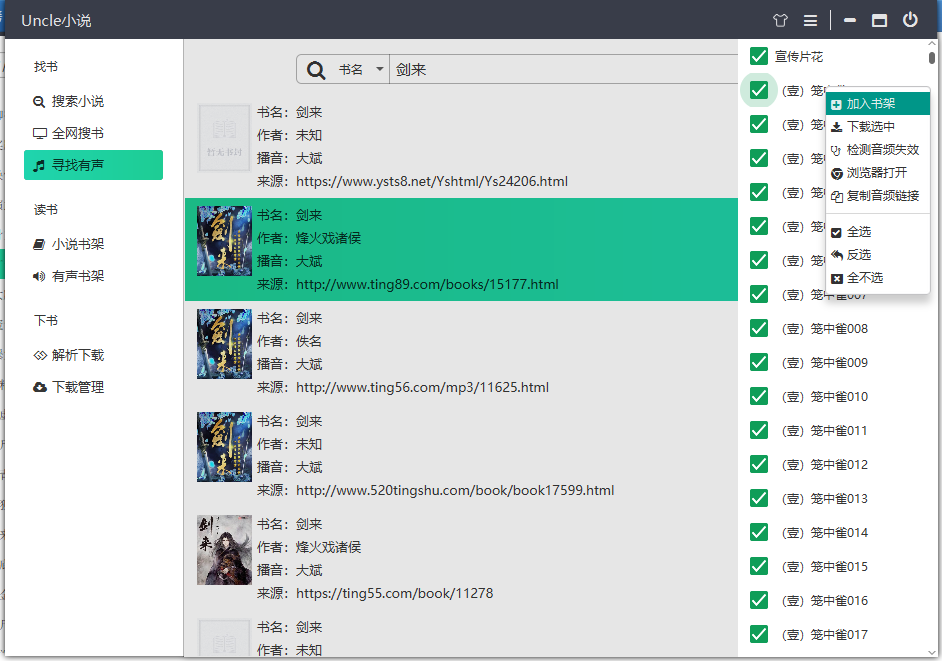Choose 反选 in the context menu
Image resolution: width=942 pixels, height=661 pixels.
point(878,255)
